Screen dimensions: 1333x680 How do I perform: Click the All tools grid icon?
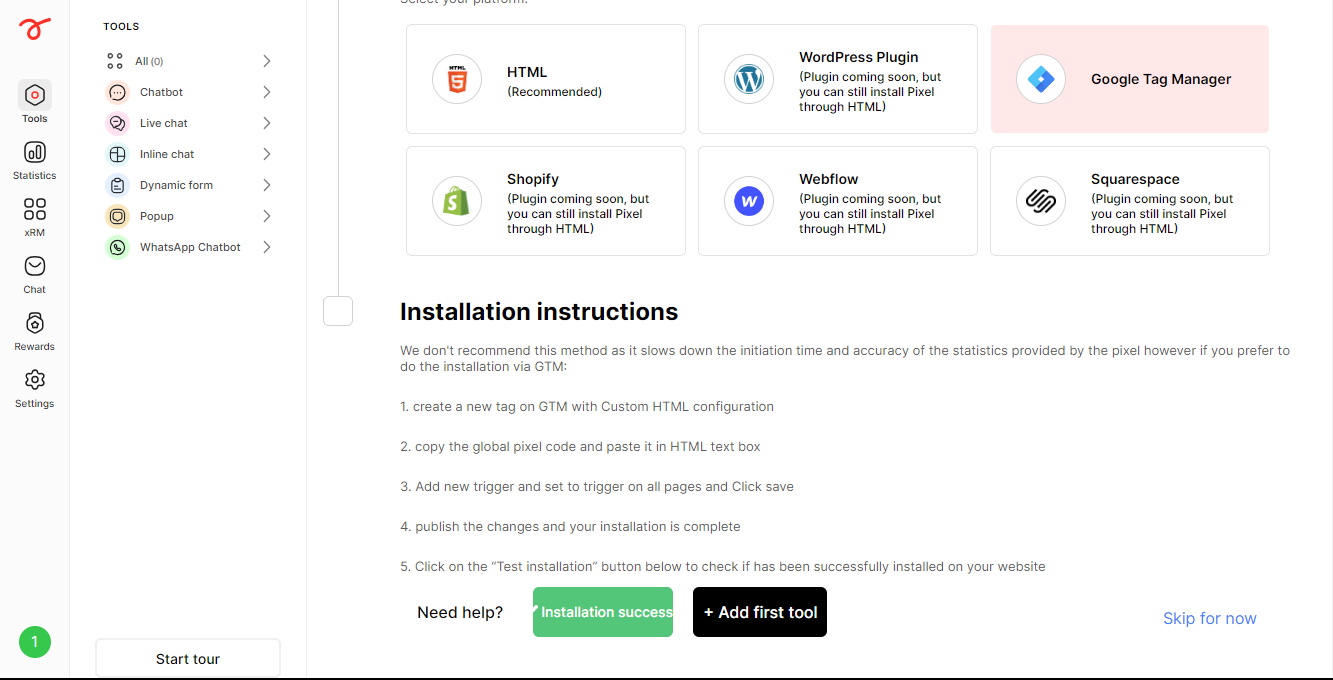click(x=115, y=61)
